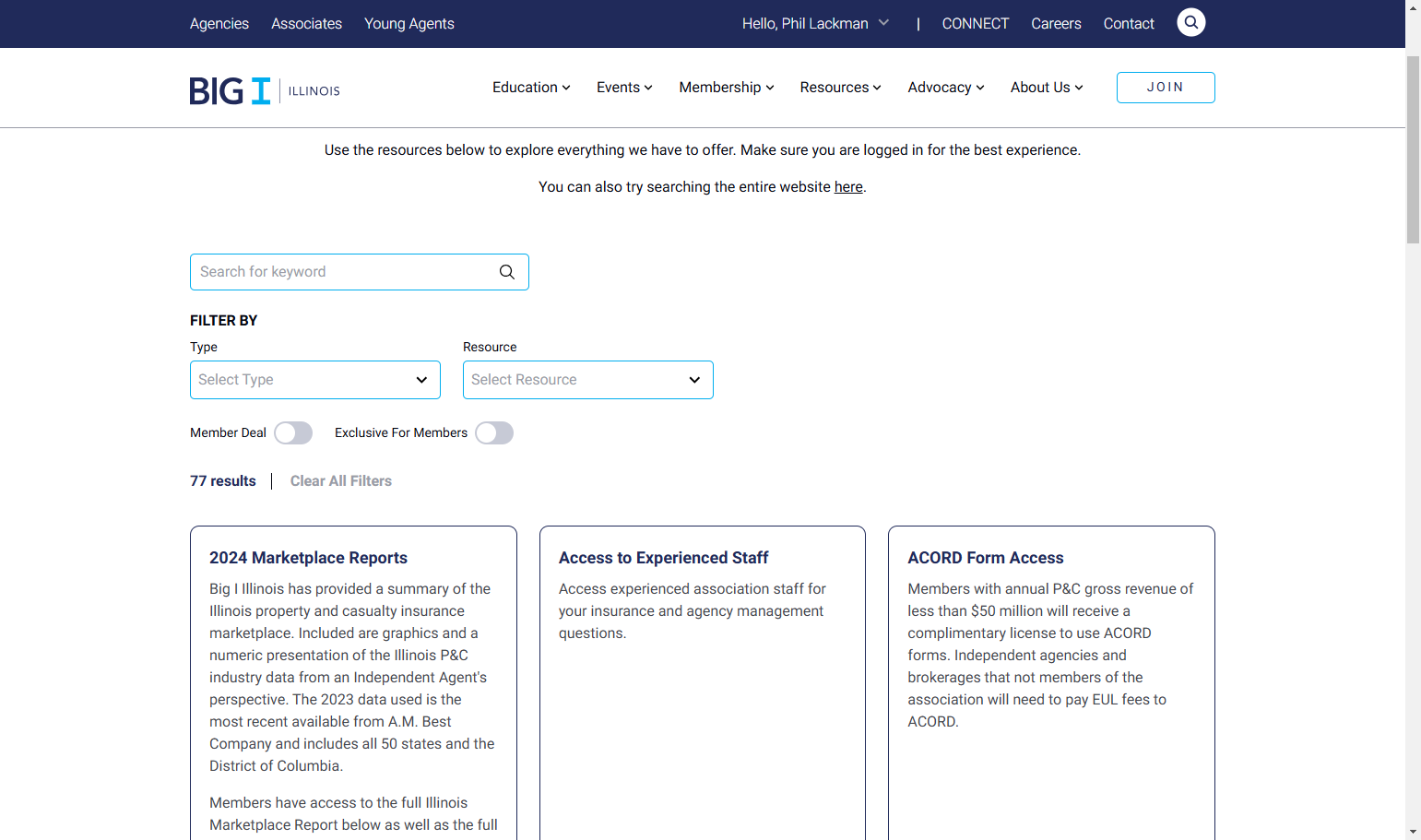Open the Associates link

(x=306, y=24)
